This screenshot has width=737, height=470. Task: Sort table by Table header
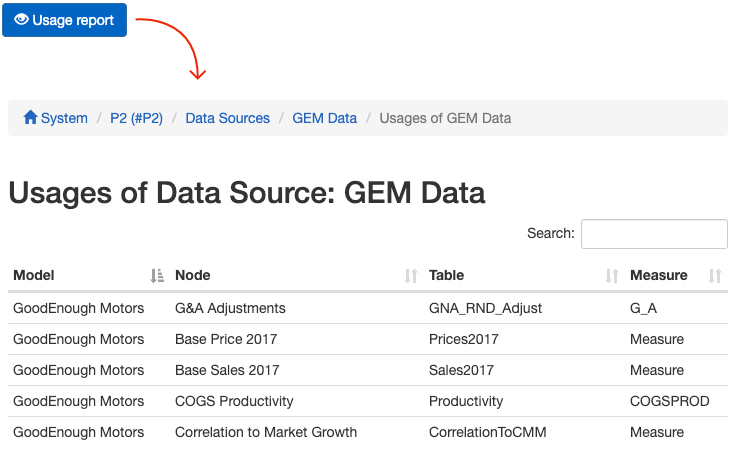tap(446, 275)
